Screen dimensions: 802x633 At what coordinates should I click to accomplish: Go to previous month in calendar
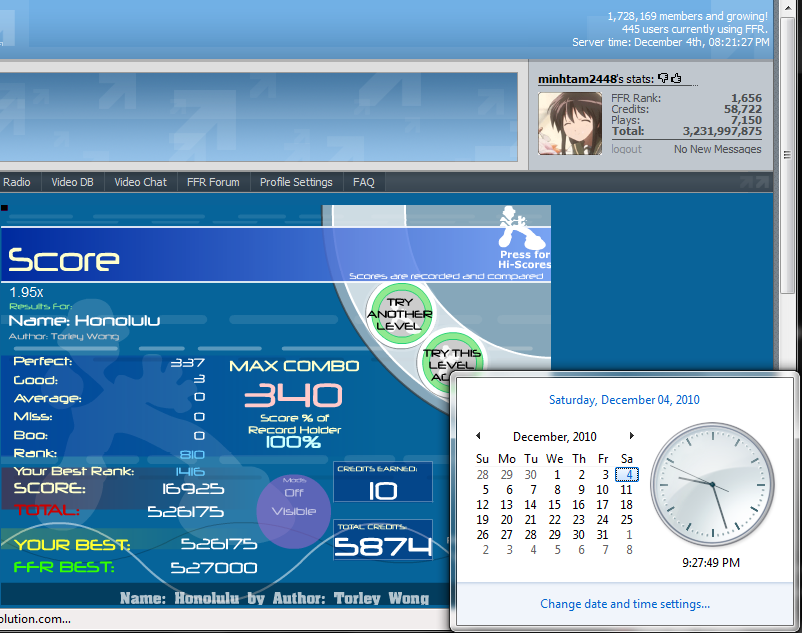(478, 436)
